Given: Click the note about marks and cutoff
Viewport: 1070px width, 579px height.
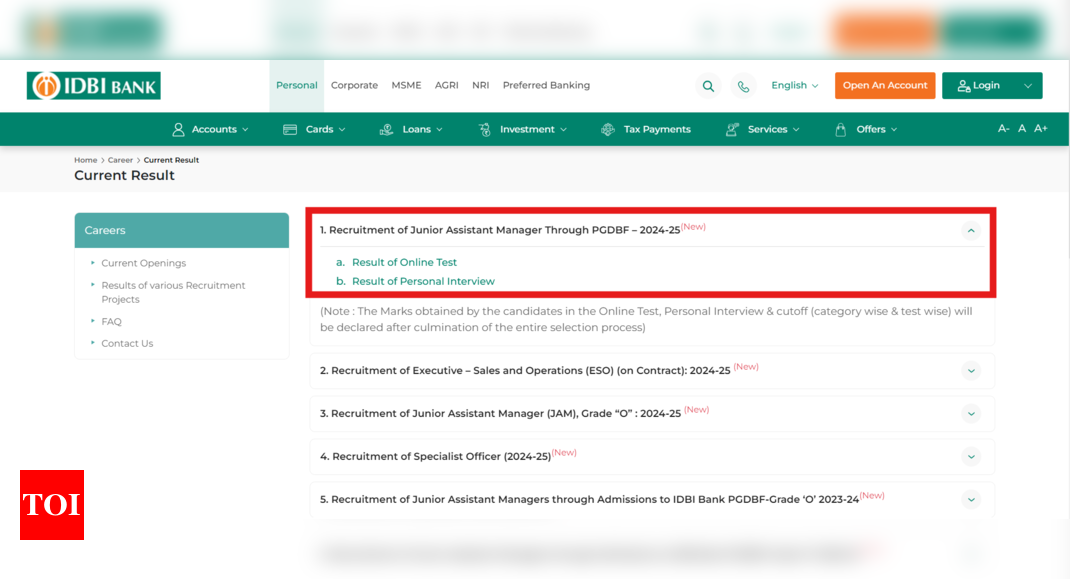Looking at the screenshot, I should click(646, 319).
